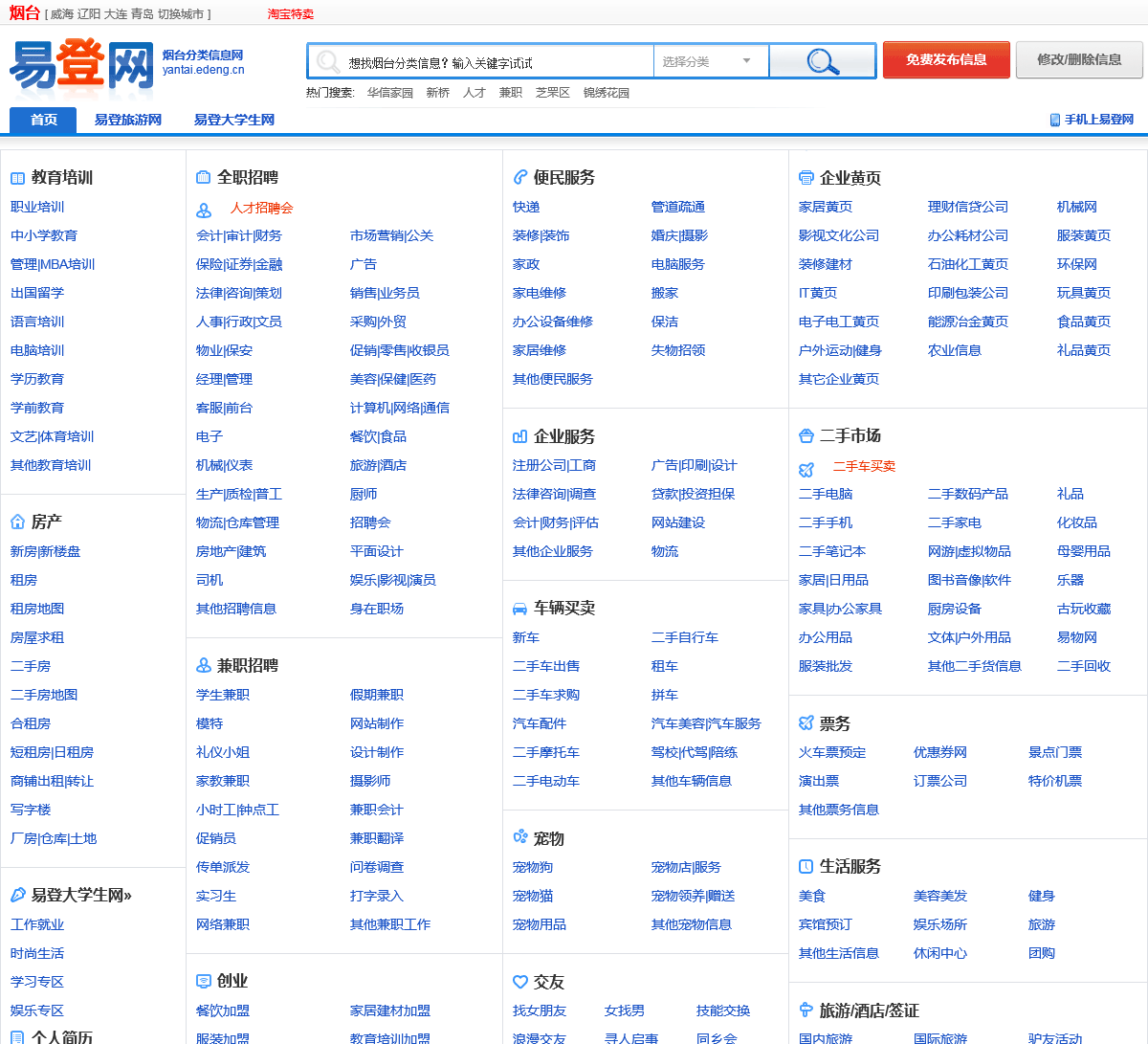Open 火车票预定 category
Screen dimensions: 1148x1044
click(832, 752)
